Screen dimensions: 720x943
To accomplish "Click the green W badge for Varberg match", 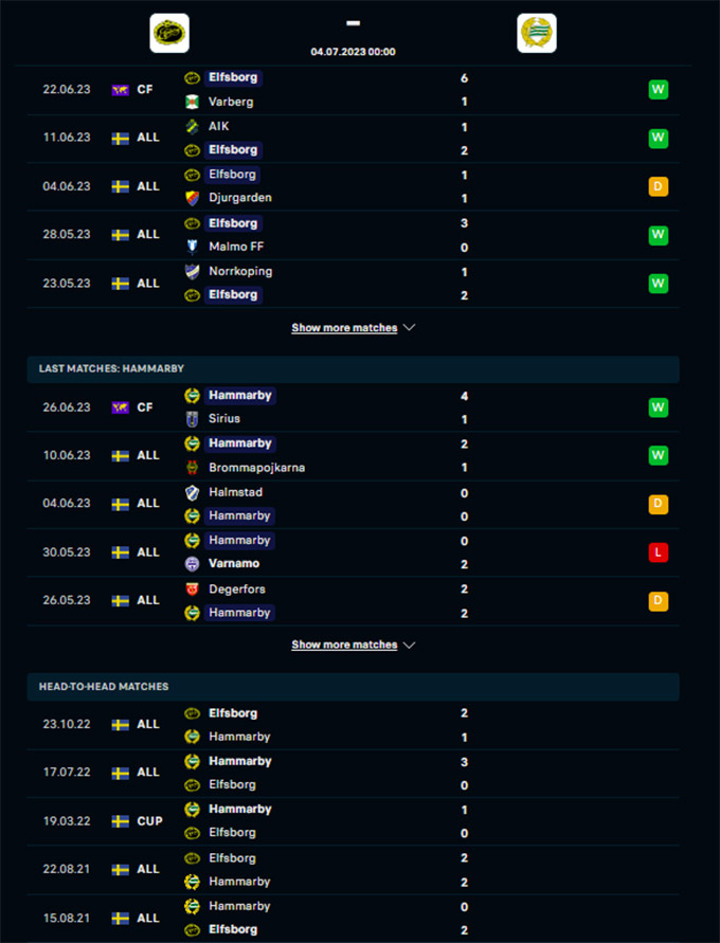I will (x=658, y=90).
